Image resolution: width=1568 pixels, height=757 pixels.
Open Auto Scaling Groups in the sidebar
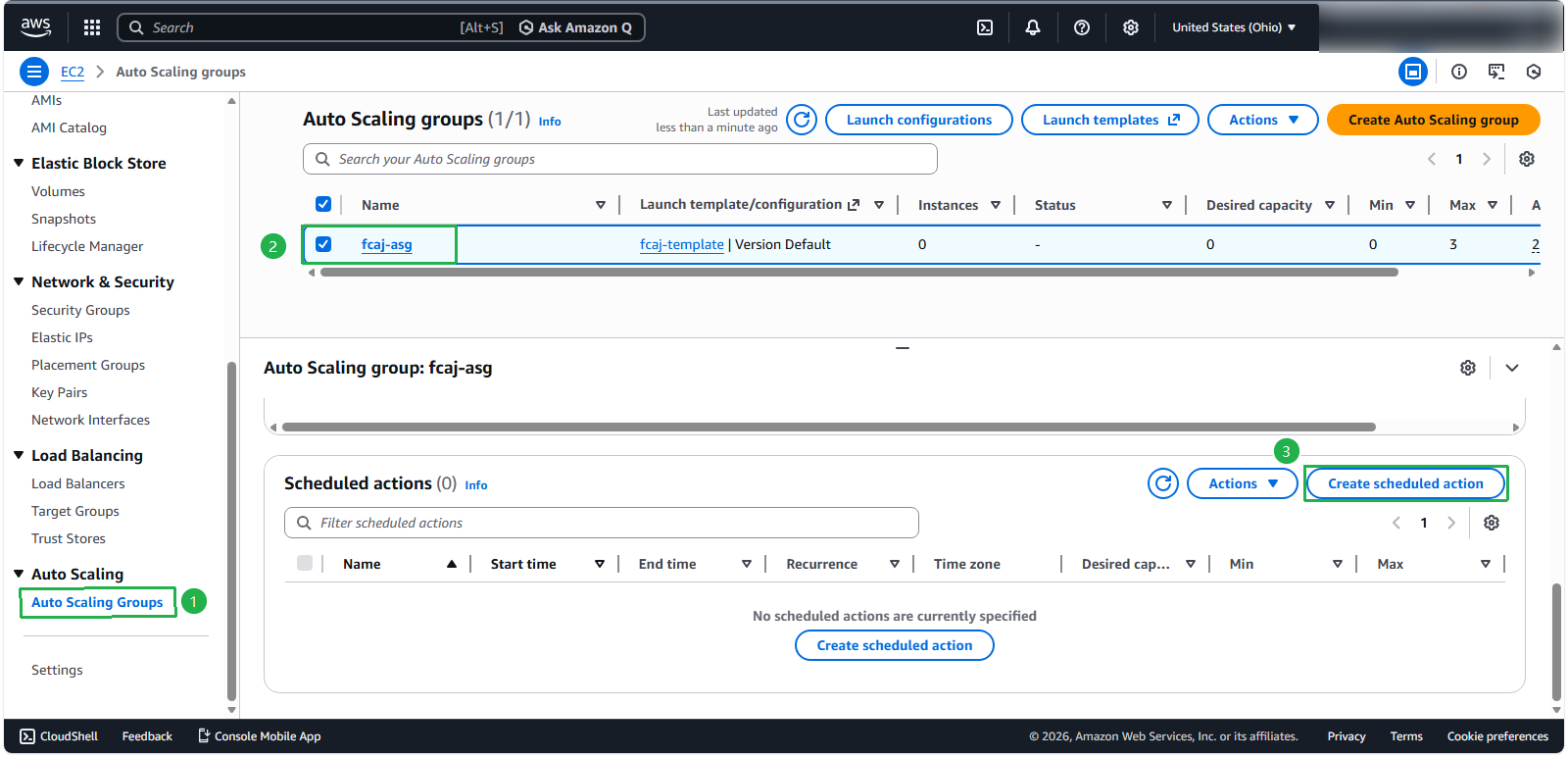(97, 602)
